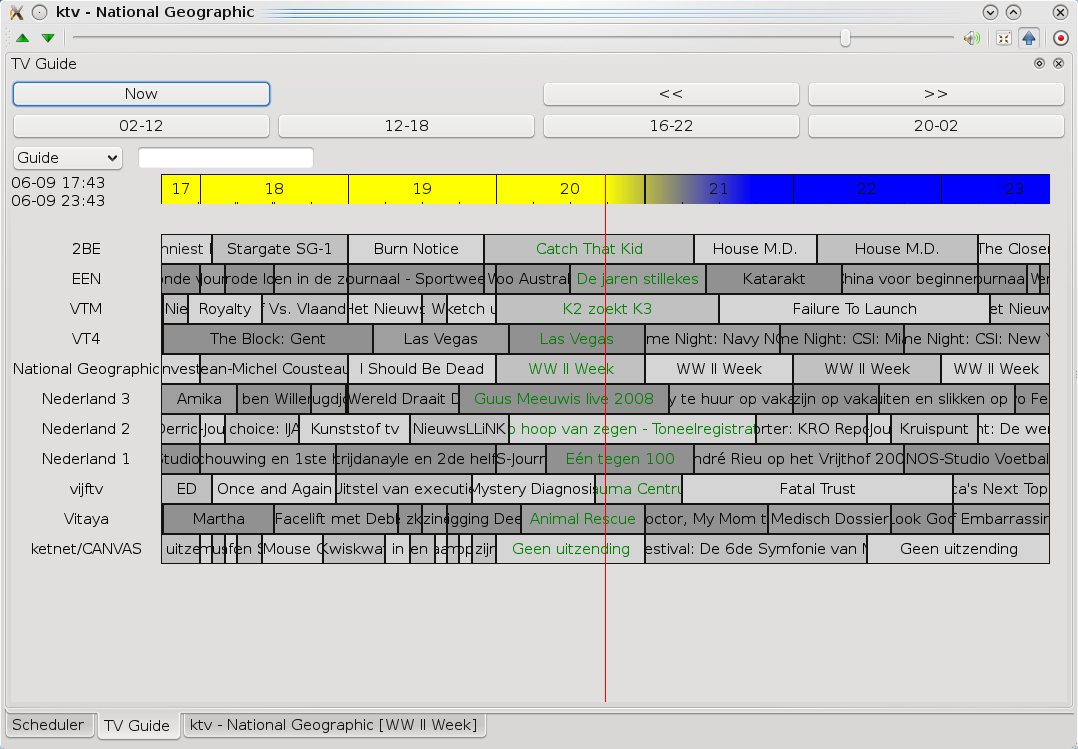The height and width of the screenshot is (749, 1078).
Task: Select Kunststof tv on Nederland 2
Action: pyautogui.click(x=355, y=429)
